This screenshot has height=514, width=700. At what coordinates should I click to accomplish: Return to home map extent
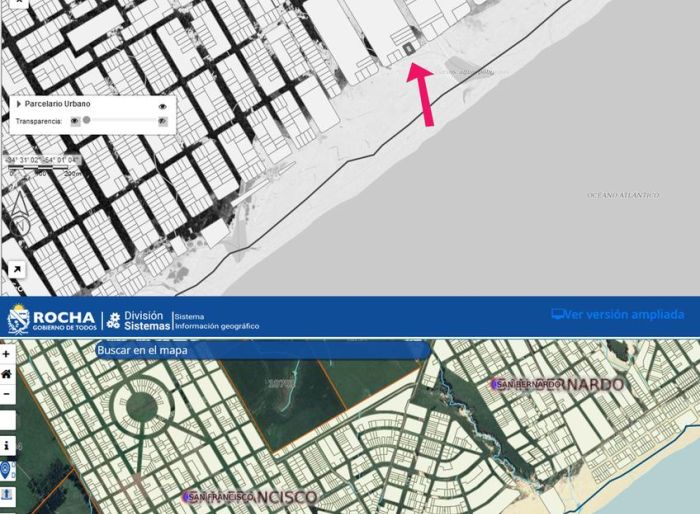point(6,374)
